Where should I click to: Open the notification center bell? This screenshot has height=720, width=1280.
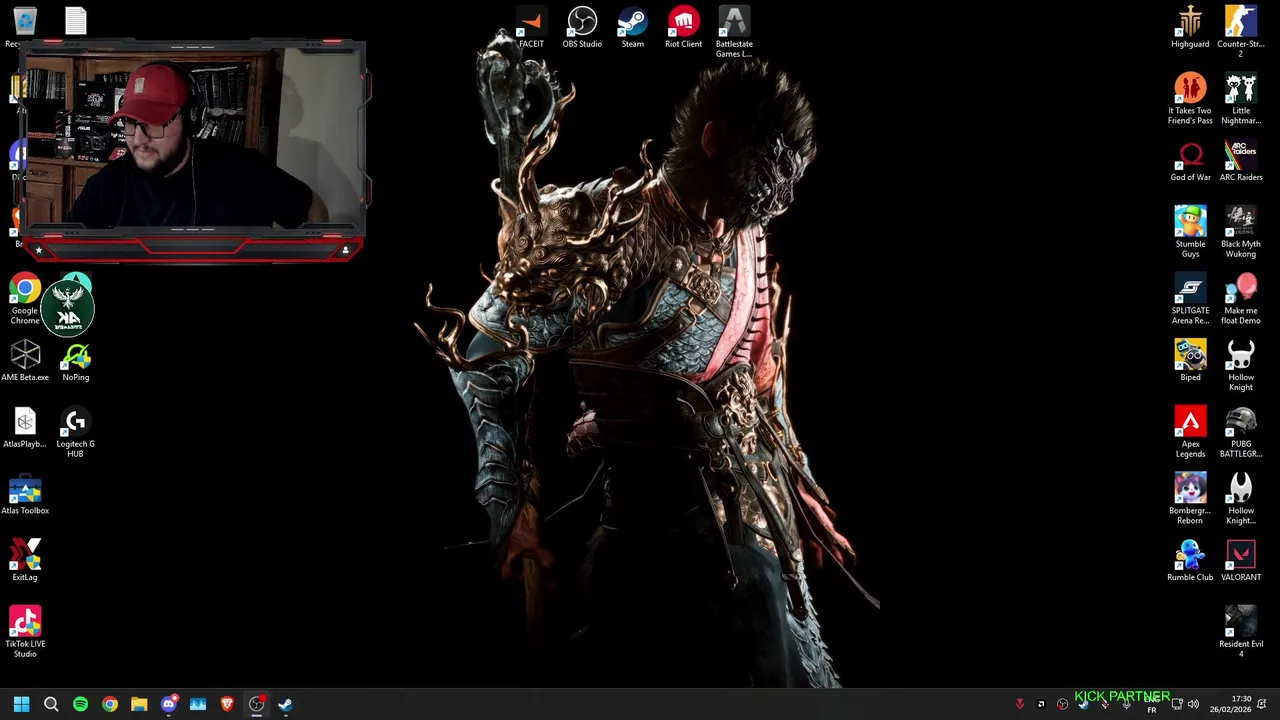pos(1263,704)
